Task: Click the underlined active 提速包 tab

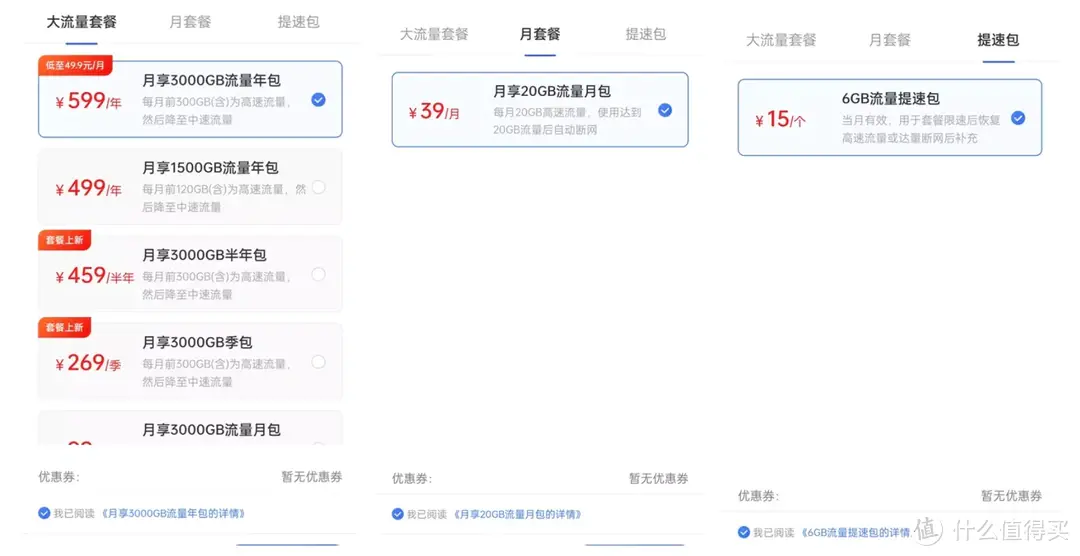Action: 997,40
